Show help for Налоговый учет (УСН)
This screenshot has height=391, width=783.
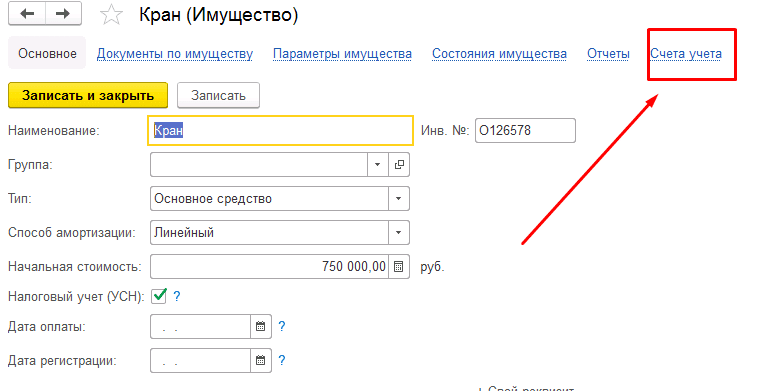pyautogui.click(x=176, y=297)
